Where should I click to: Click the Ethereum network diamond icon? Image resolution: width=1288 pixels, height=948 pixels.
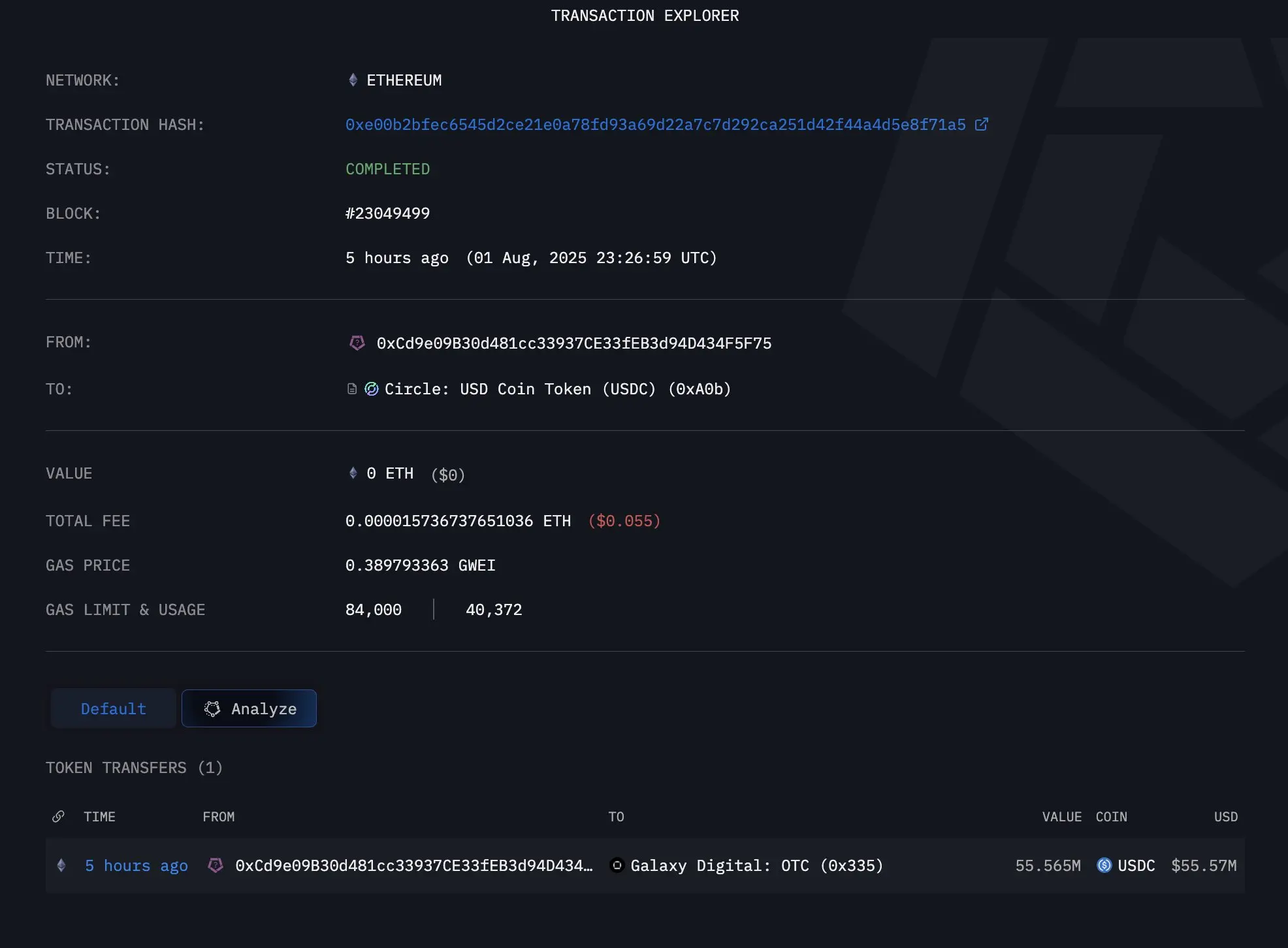(x=353, y=80)
